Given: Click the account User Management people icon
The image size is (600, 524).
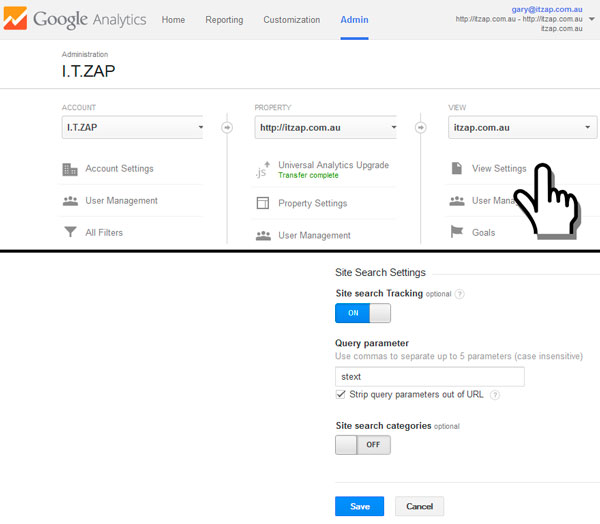Looking at the screenshot, I should coord(70,201).
